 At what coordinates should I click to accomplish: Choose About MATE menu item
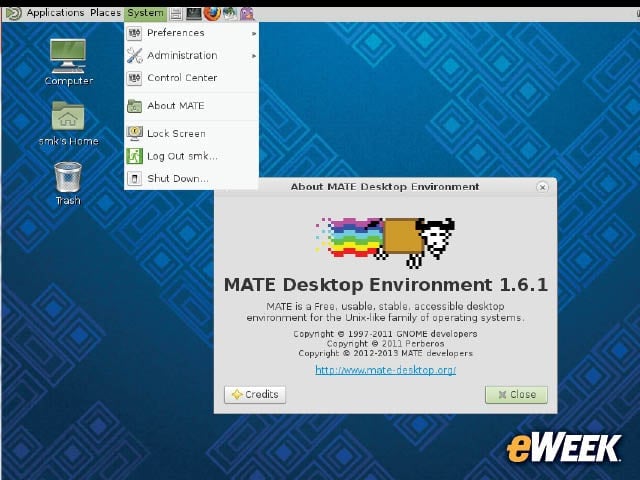coord(191,106)
